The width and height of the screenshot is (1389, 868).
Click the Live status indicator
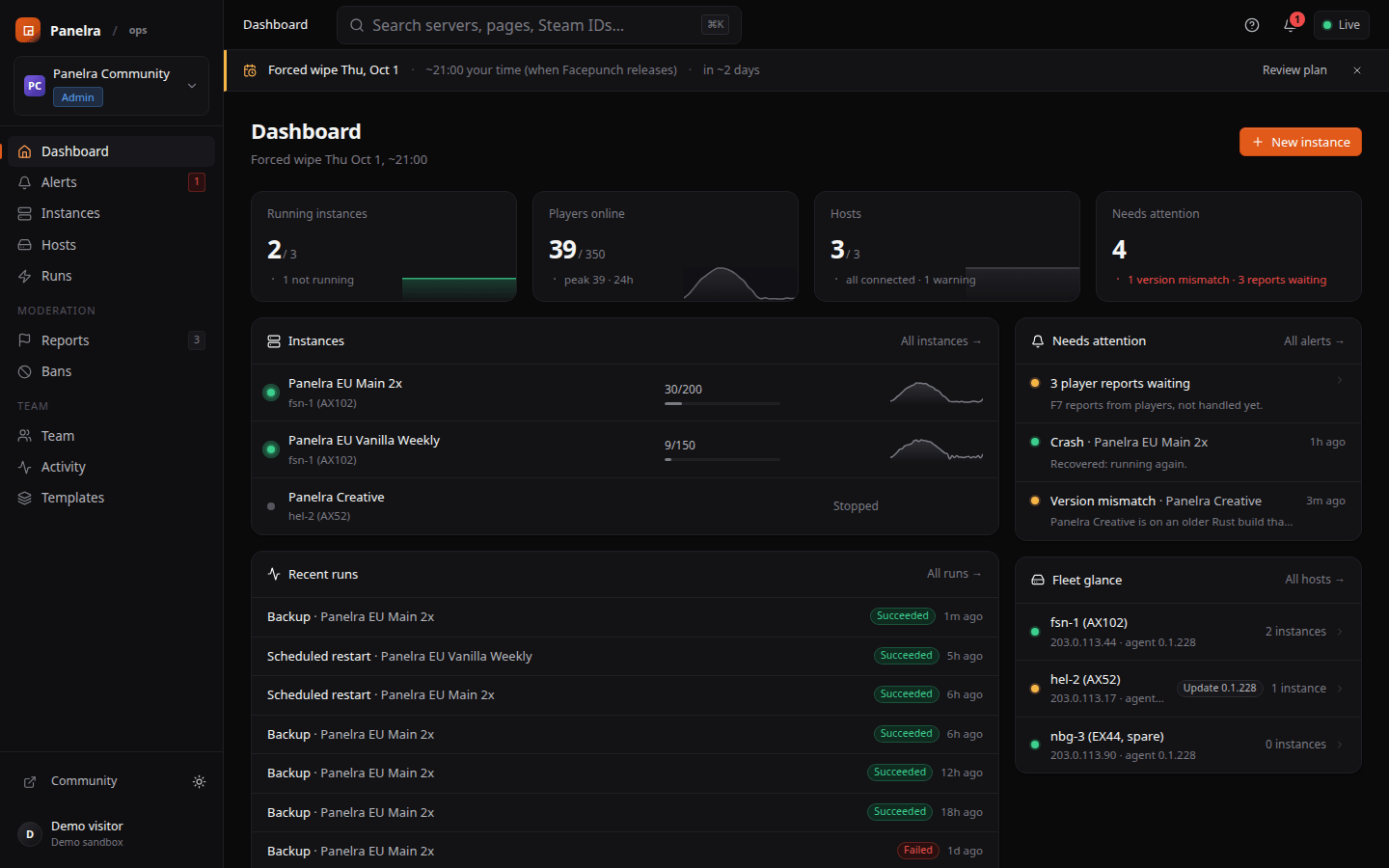tap(1341, 25)
